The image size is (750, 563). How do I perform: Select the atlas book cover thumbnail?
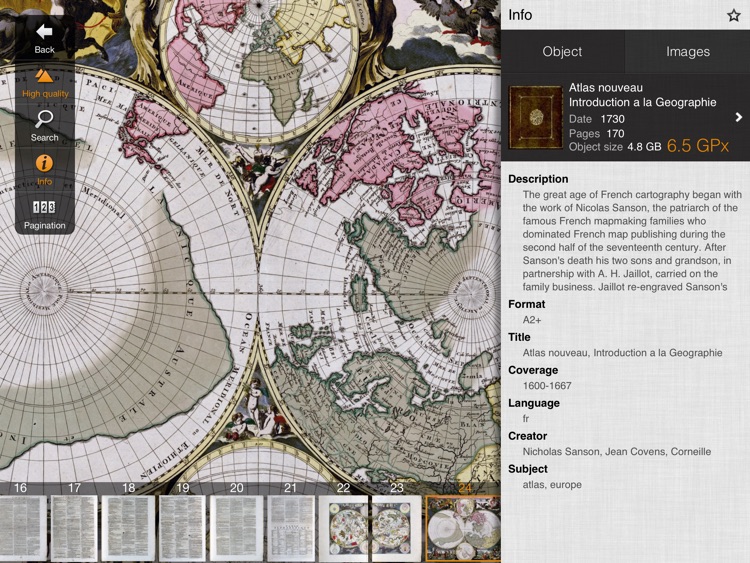click(x=535, y=118)
